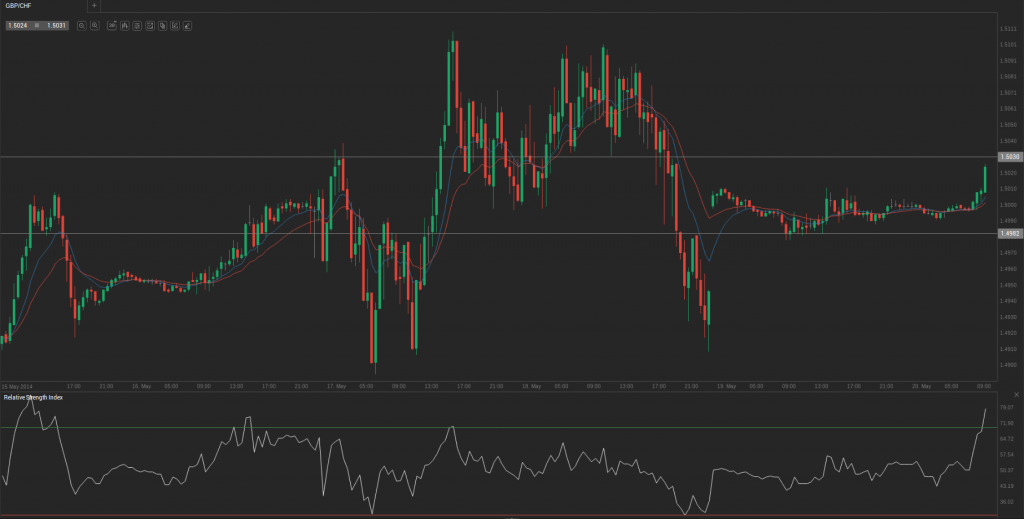Click the zoom in magnifier icon

pyautogui.click(x=94, y=24)
